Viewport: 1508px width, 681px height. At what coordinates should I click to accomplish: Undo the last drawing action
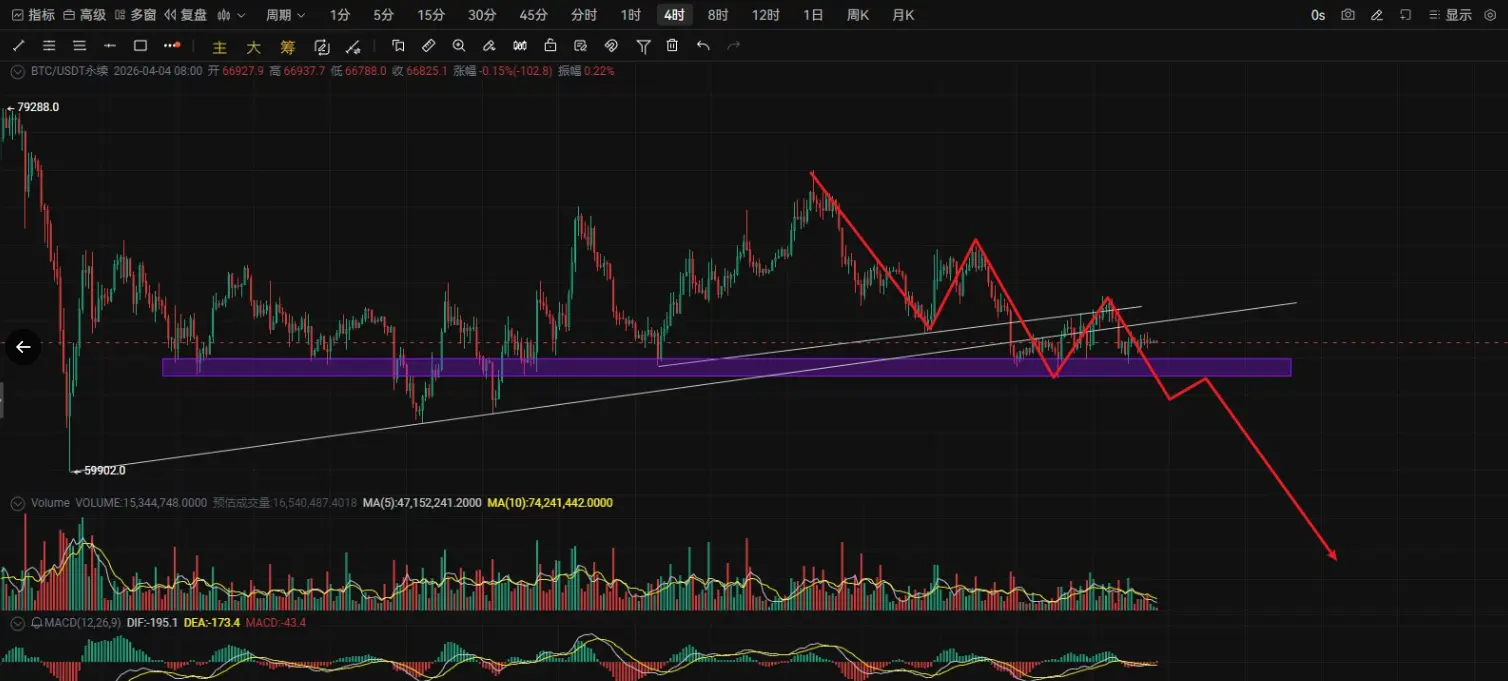click(703, 46)
